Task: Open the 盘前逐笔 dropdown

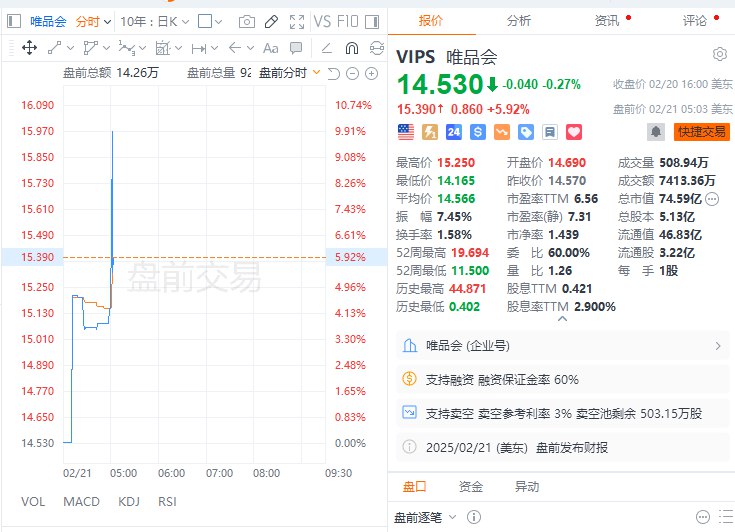Action: [425, 517]
